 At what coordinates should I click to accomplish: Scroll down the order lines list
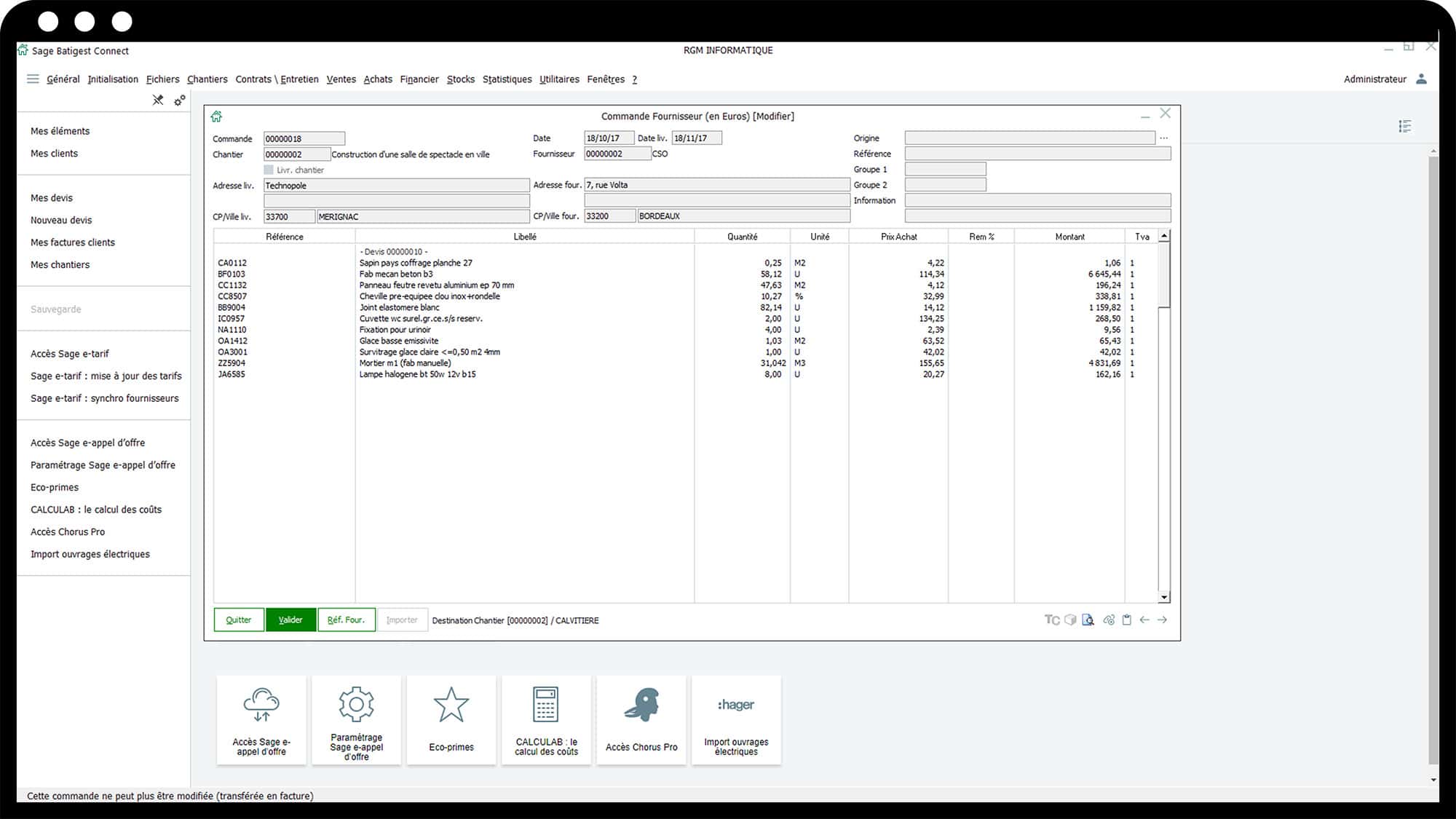1163,596
